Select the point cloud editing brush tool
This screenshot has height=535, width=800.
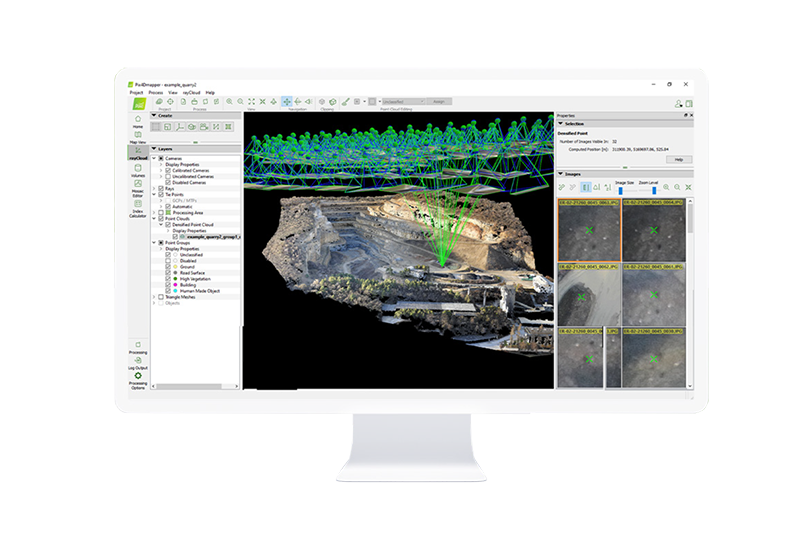[345, 101]
